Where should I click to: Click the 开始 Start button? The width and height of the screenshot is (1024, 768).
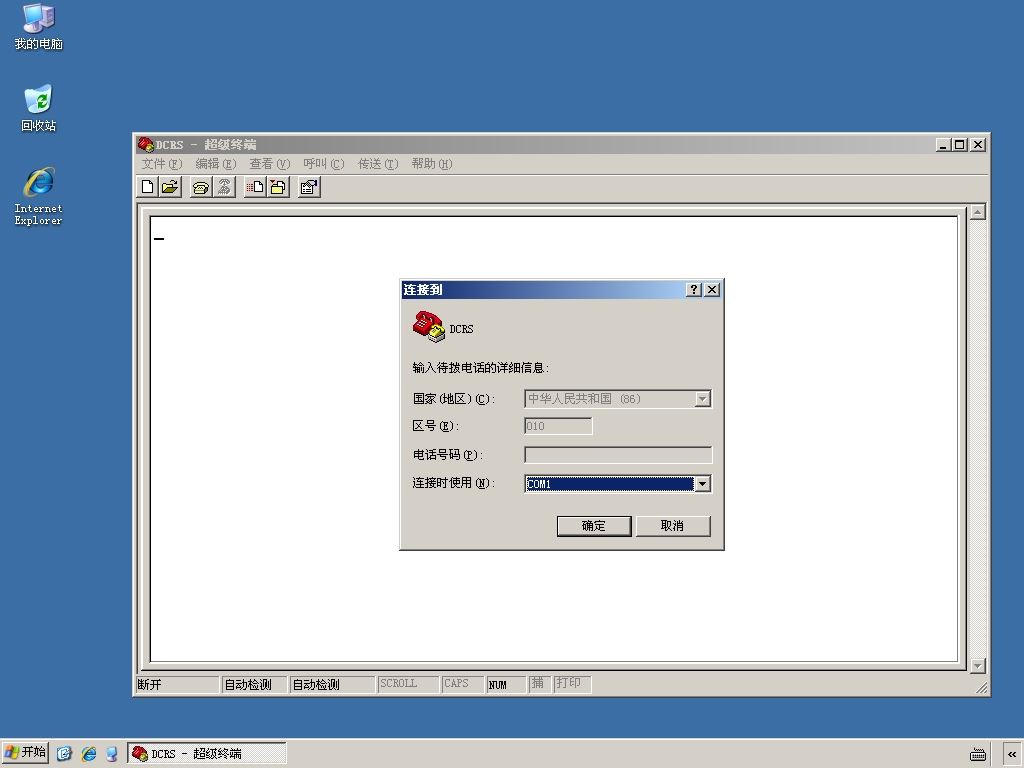25,753
